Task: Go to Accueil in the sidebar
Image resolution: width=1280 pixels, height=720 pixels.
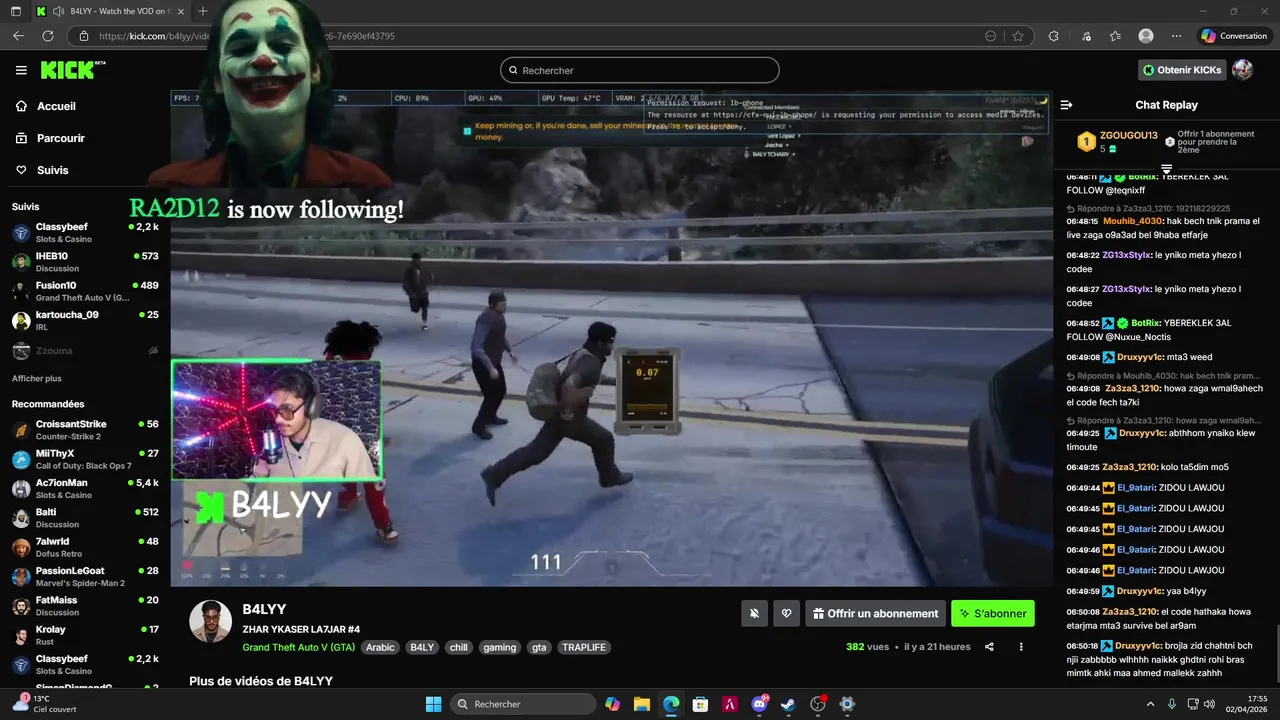Action: point(56,106)
